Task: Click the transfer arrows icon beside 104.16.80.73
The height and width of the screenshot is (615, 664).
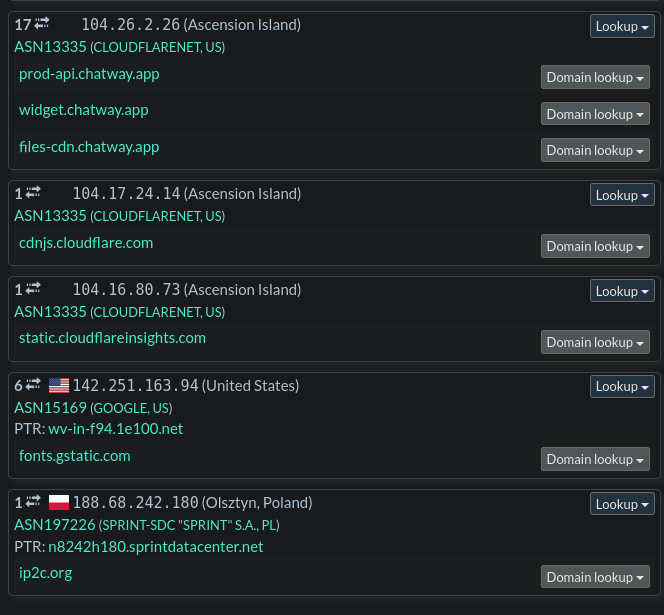Action: pos(33,289)
